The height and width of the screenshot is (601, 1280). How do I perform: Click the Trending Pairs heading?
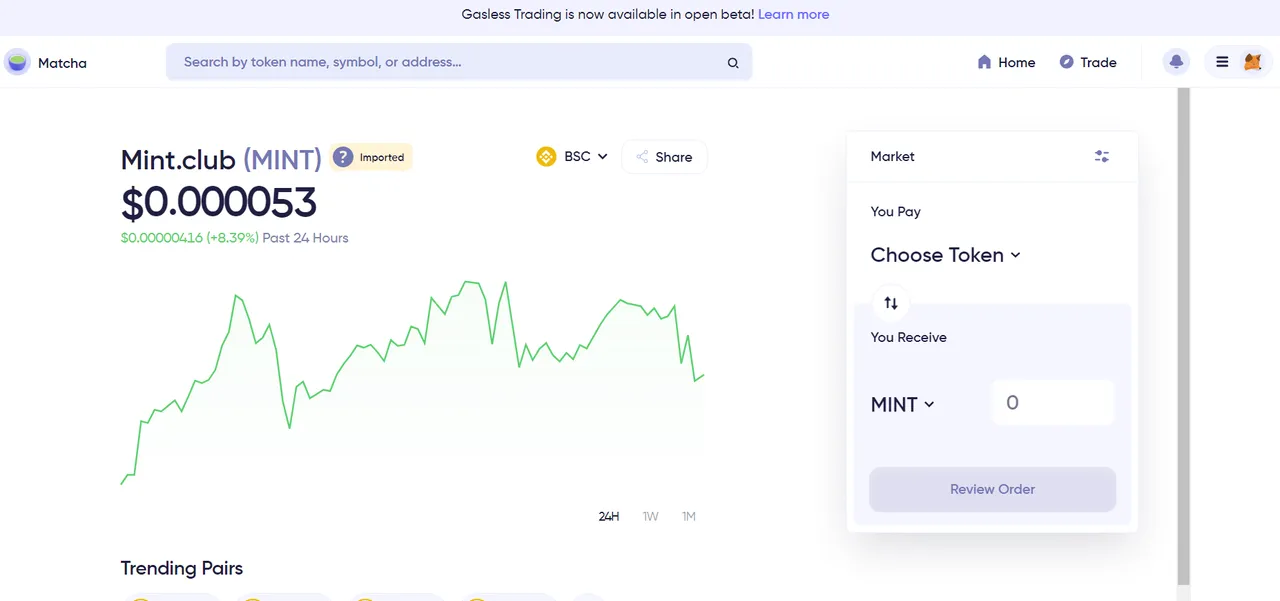click(182, 568)
